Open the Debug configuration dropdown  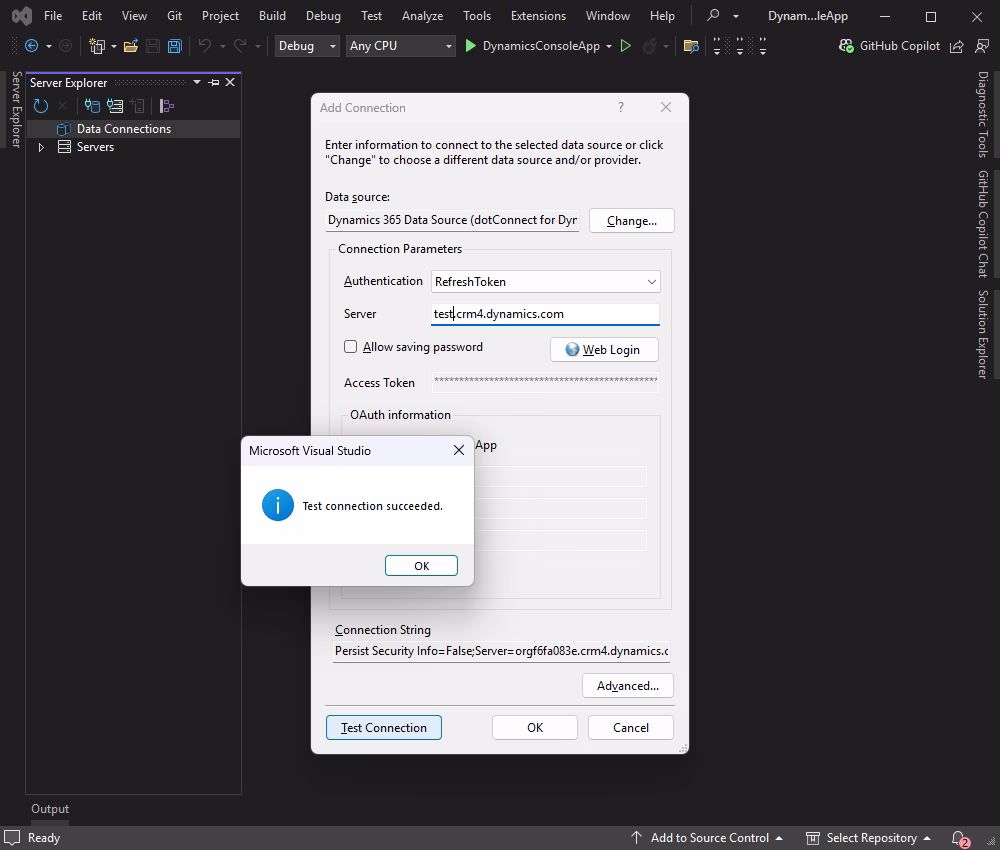tap(307, 46)
